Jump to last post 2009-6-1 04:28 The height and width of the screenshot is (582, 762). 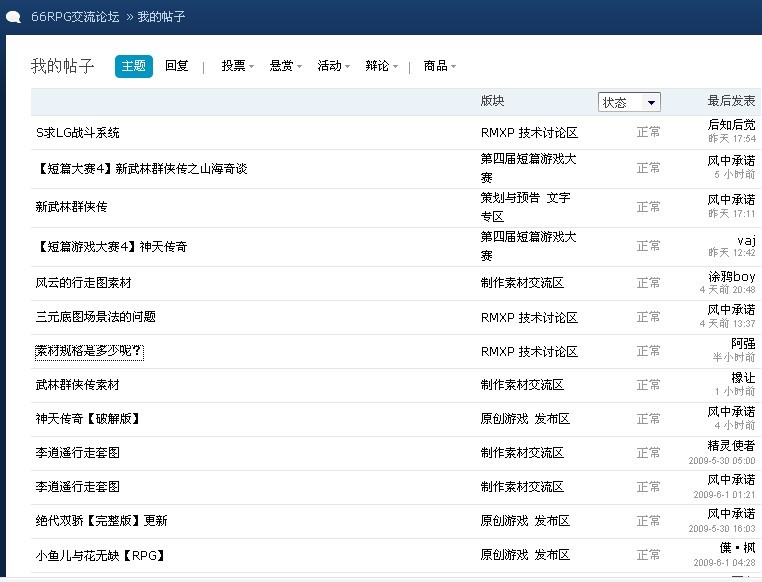tap(725, 563)
